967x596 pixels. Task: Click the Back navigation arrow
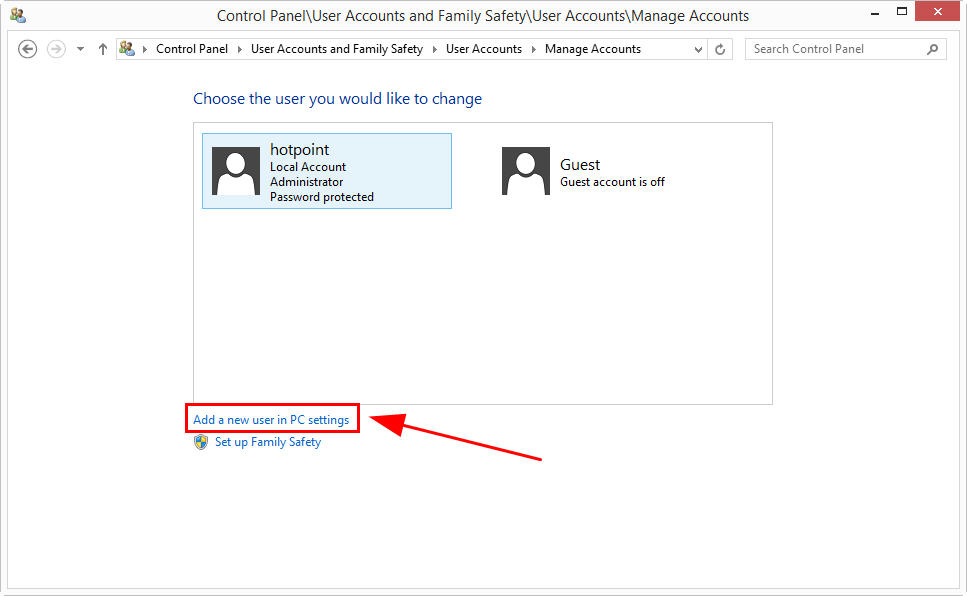[28, 49]
